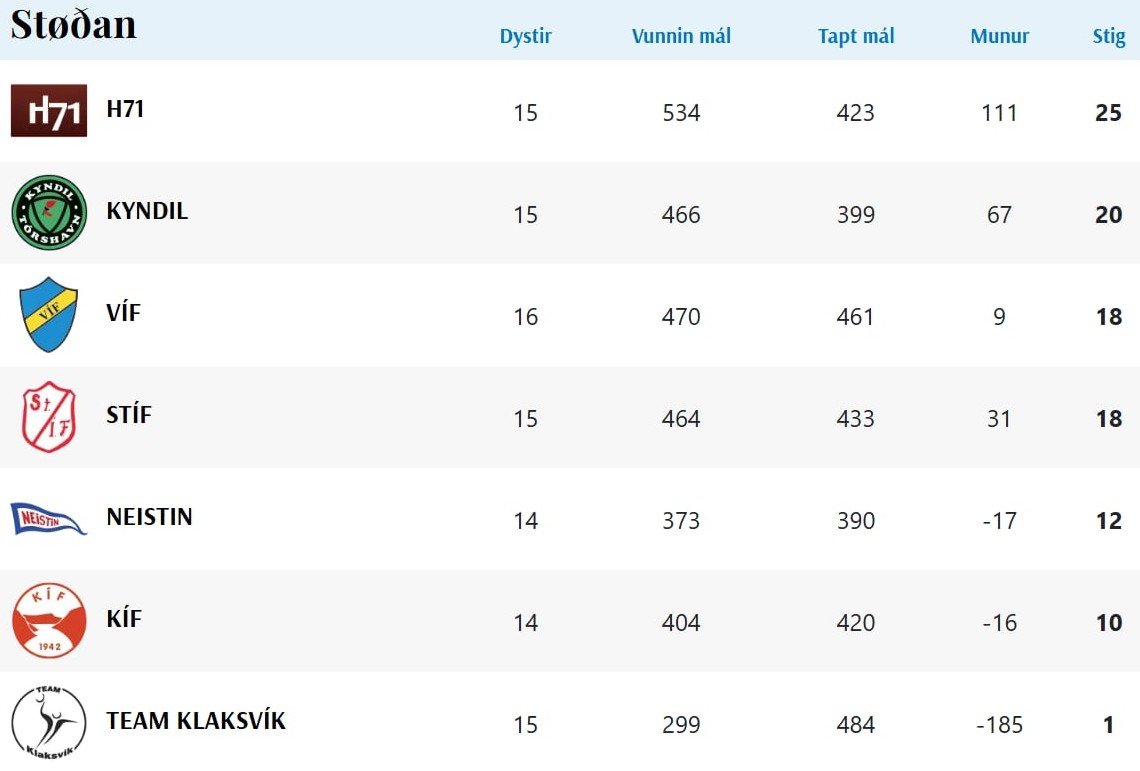Open the TEAM KLAKSVÍK name link

tap(196, 721)
